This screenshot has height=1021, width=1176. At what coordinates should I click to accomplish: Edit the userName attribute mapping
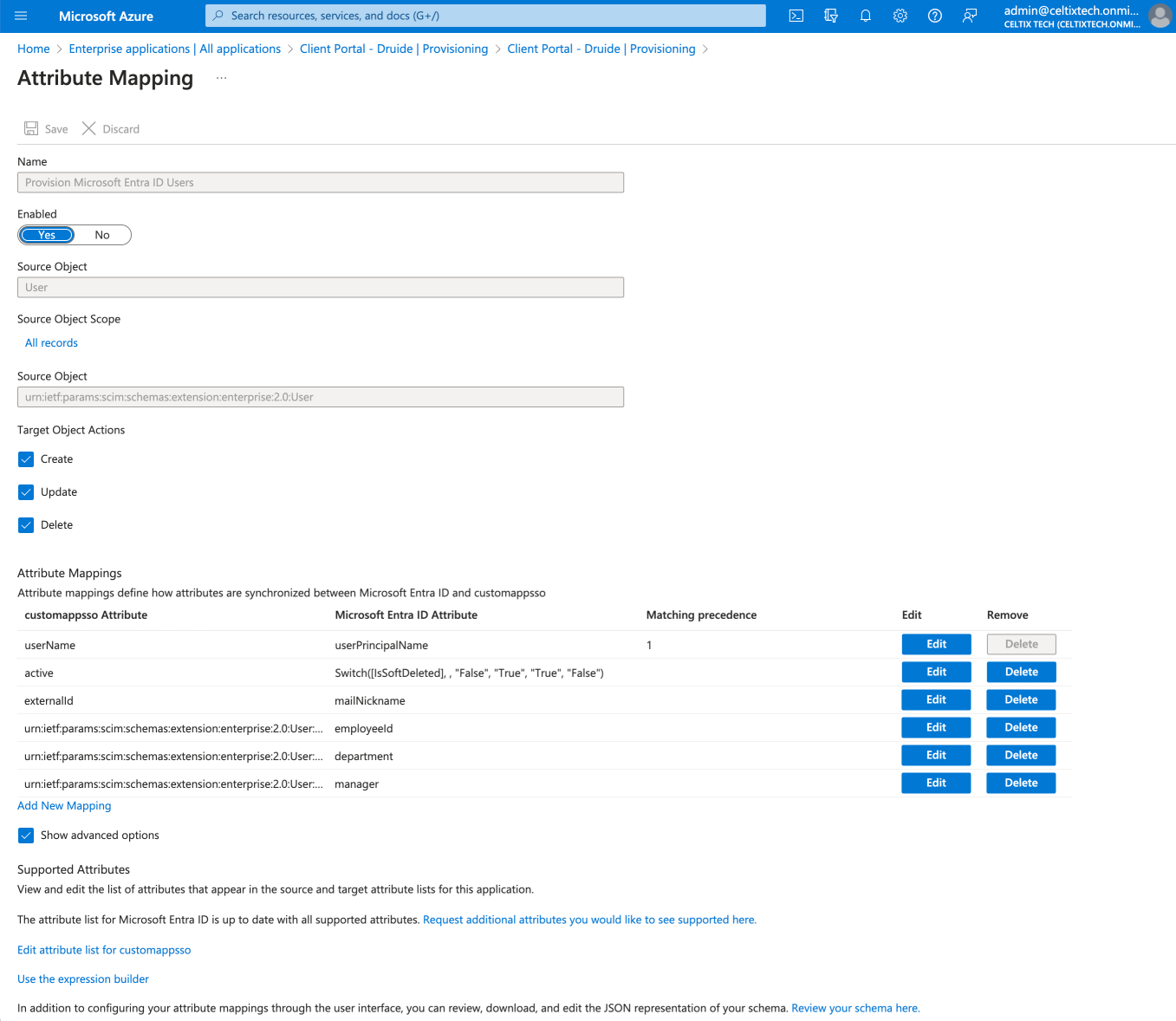coord(936,644)
